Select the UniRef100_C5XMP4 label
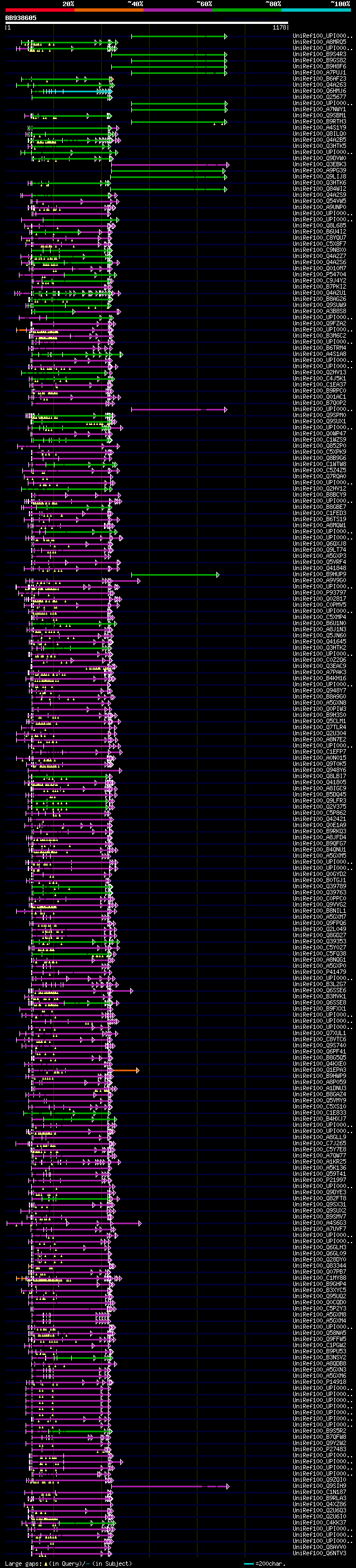The image size is (356, 1568). pos(319,617)
